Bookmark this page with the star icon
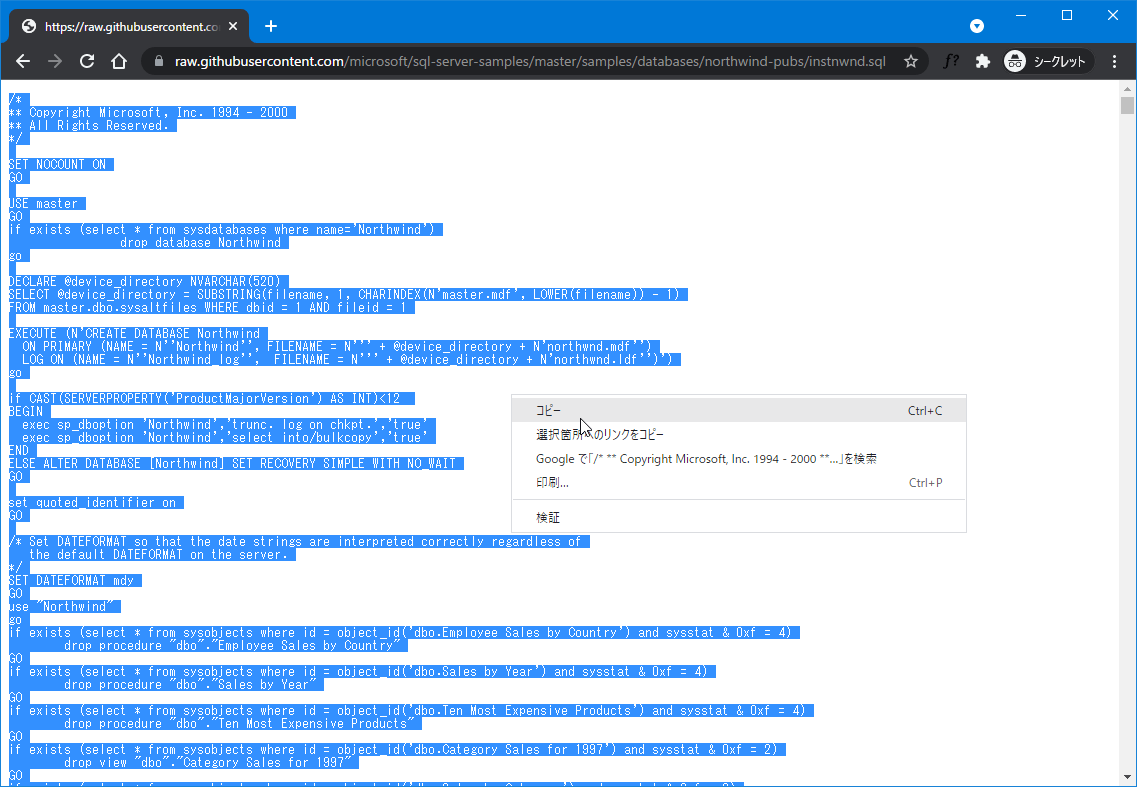Viewport: 1137px width, 787px height. click(x=911, y=61)
